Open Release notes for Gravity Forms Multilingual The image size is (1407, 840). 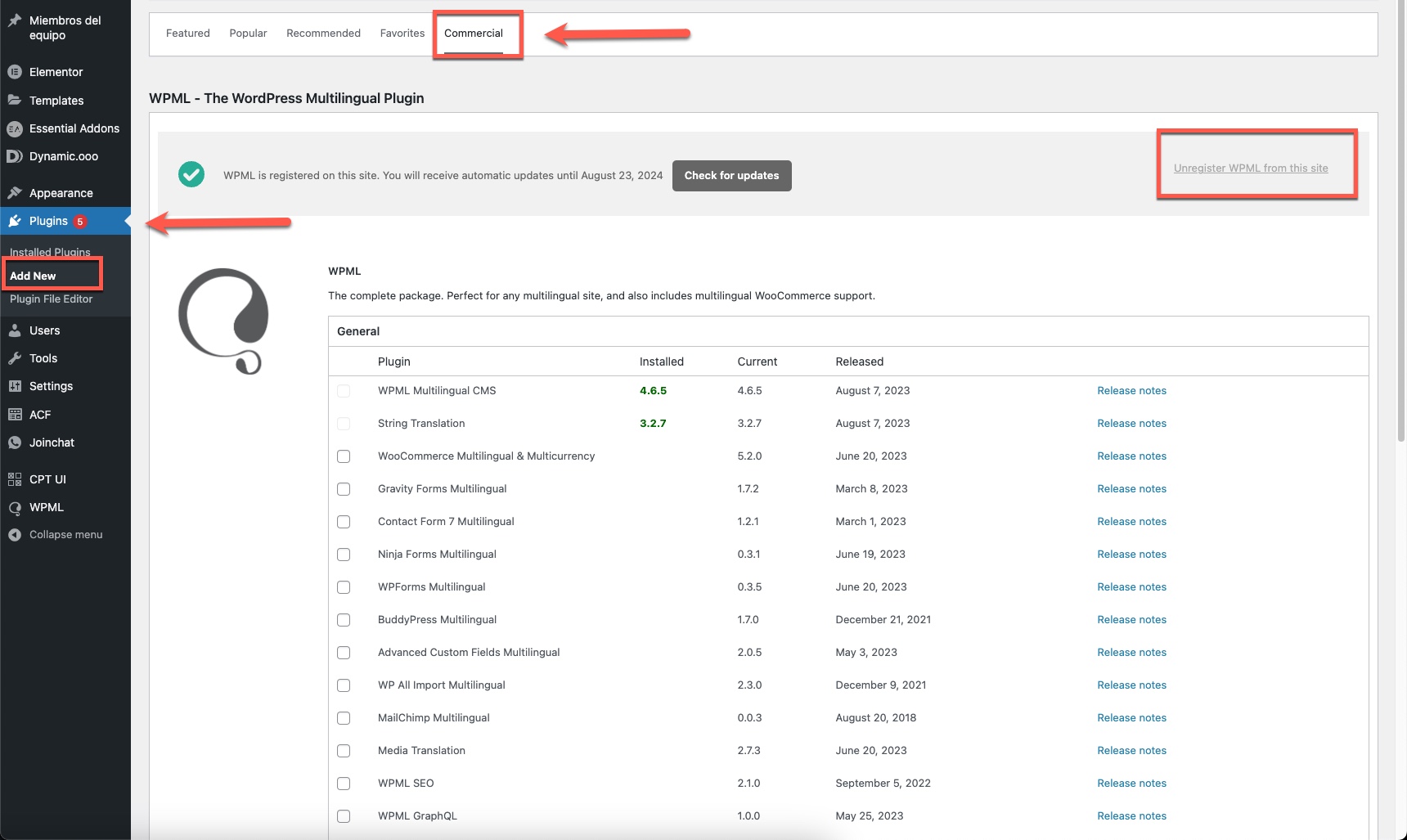[1131, 489]
